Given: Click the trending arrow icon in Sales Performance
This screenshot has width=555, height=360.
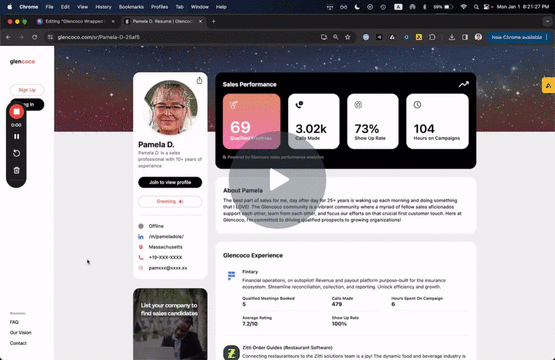Looking at the screenshot, I should (464, 84).
